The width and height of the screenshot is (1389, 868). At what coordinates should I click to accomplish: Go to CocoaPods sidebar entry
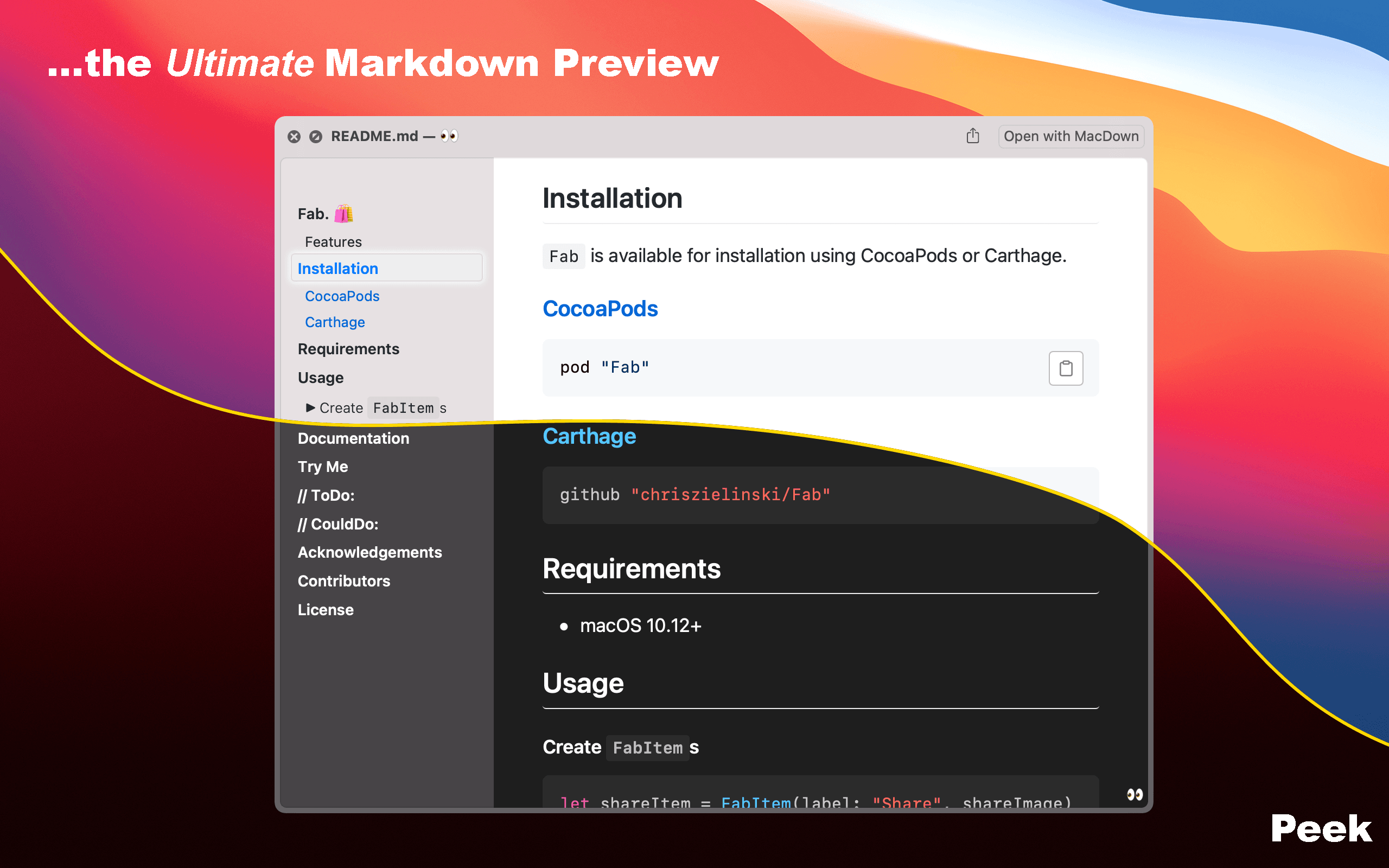[x=342, y=296]
